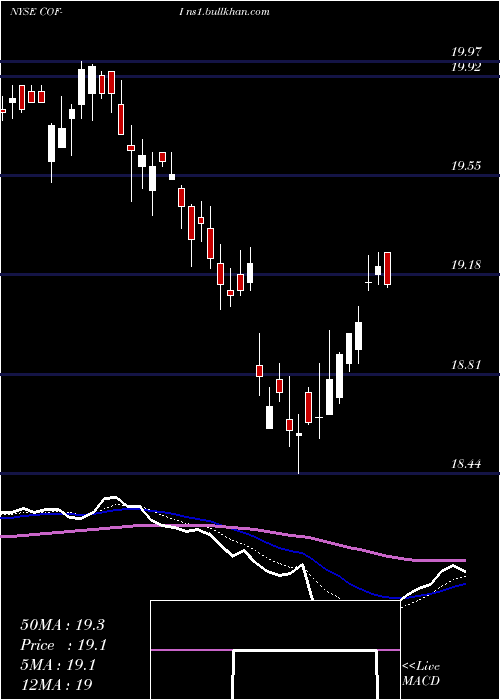Click the bullkhan.com watermark text
The image size is (500, 700).
pyautogui.click(x=225, y=12)
